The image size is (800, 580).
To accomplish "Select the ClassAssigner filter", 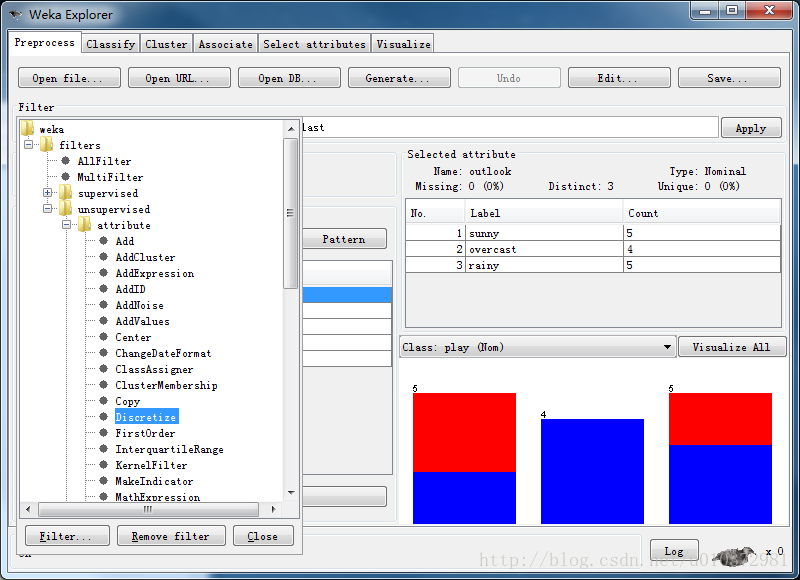I will point(154,368).
